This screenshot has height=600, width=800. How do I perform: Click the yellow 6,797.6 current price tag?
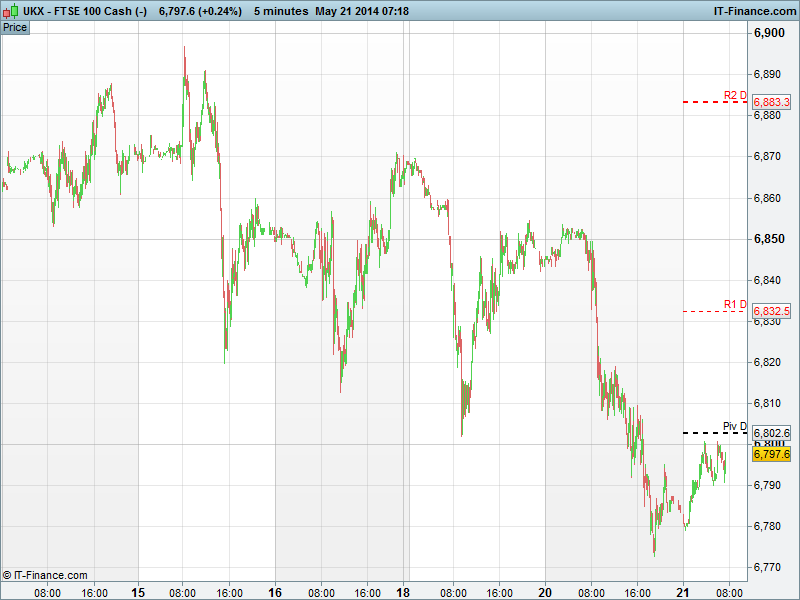click(771, 454)
